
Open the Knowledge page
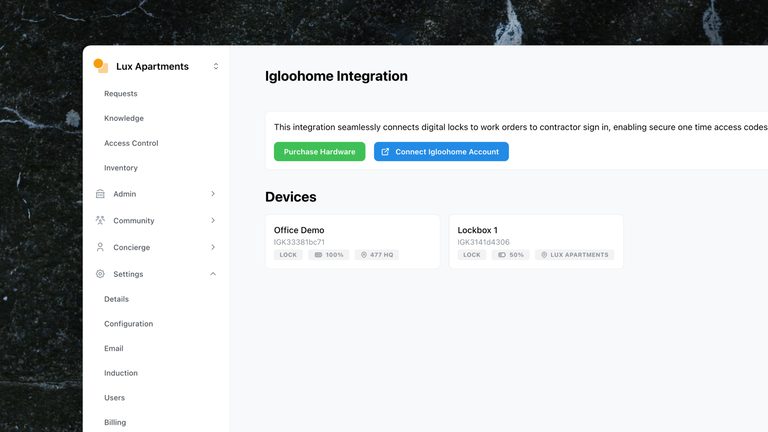[x=124, y=118]
